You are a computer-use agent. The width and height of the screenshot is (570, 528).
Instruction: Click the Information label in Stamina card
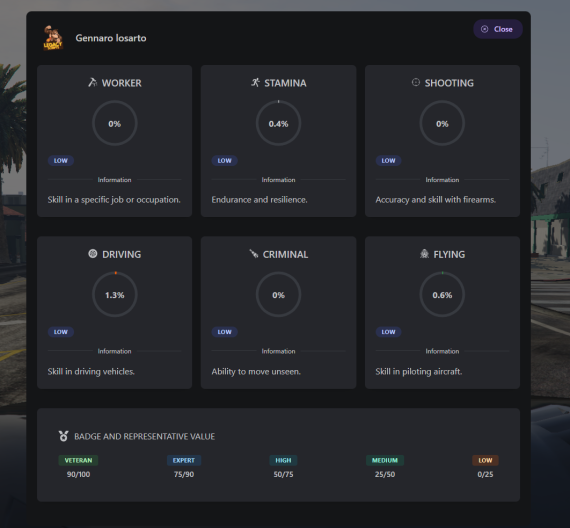278,180
